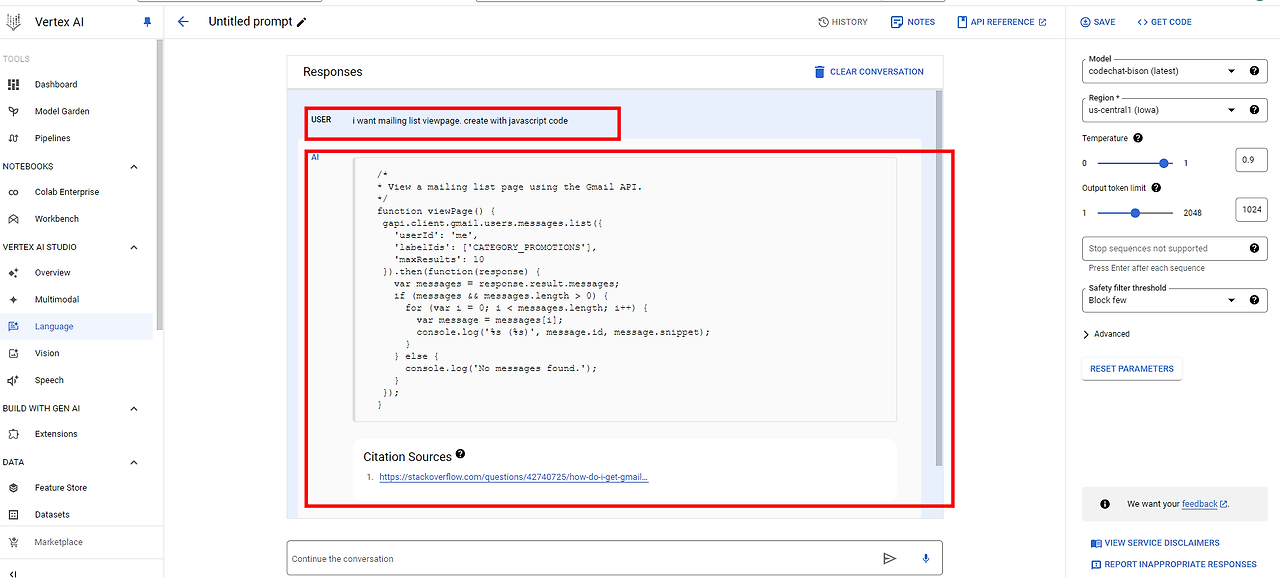Click Output token limit field 1024
1280x578 pixels.
[1251, 209]
